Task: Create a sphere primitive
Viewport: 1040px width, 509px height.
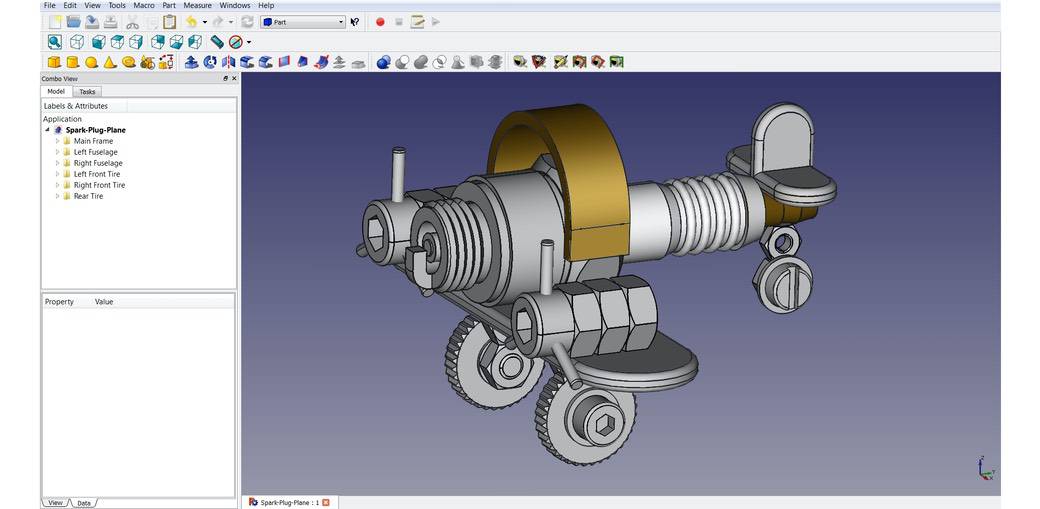Action: [x=92, y=62]
